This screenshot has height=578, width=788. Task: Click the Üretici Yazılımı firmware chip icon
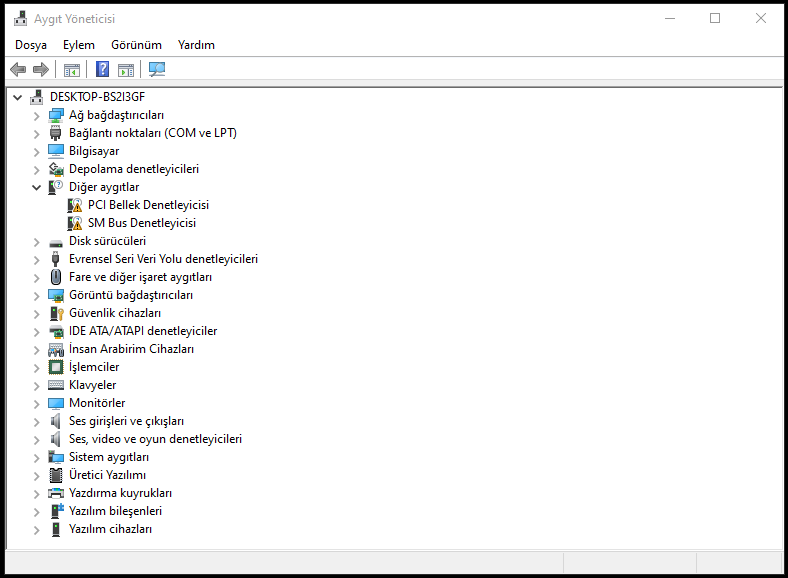56,475
